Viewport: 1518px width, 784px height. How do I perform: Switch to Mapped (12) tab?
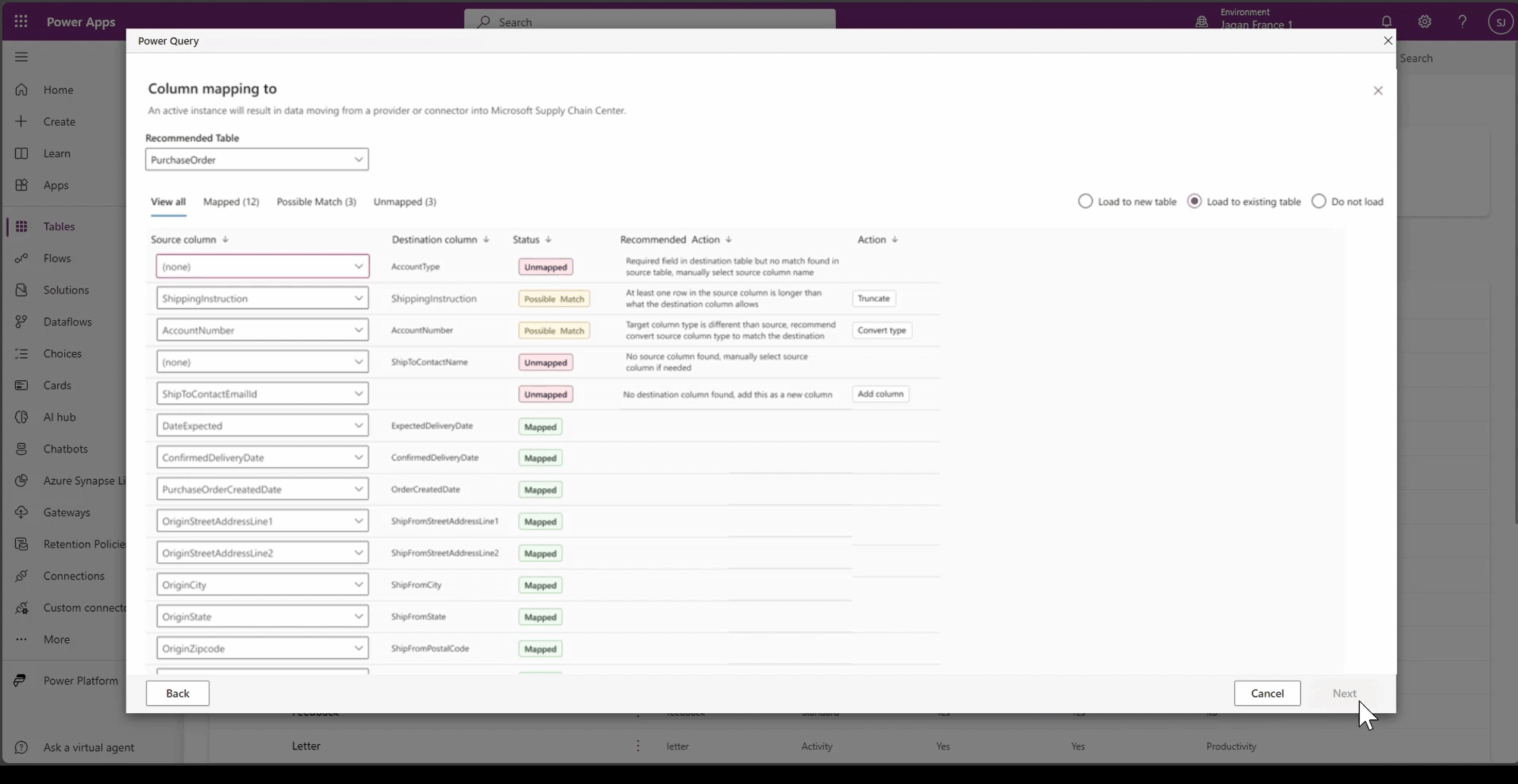coord(231,201)
